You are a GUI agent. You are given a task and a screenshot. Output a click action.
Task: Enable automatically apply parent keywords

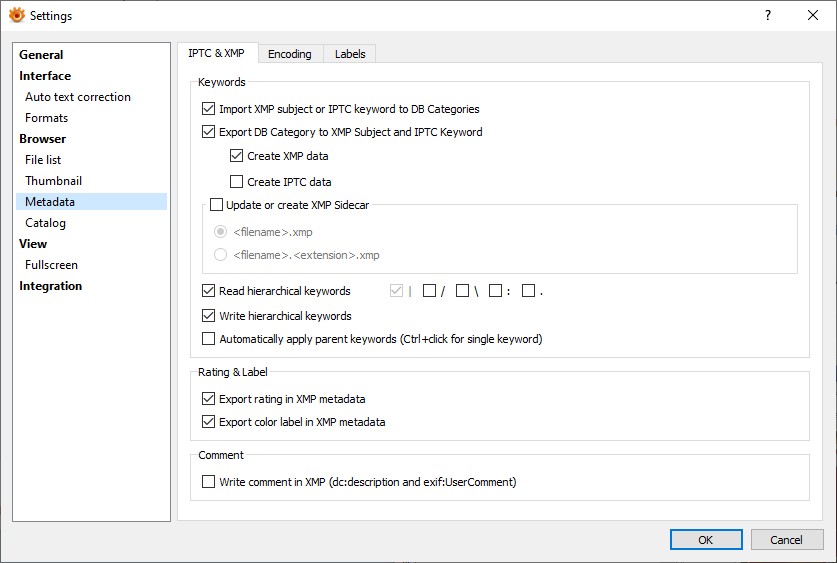[x=209, y=339]
